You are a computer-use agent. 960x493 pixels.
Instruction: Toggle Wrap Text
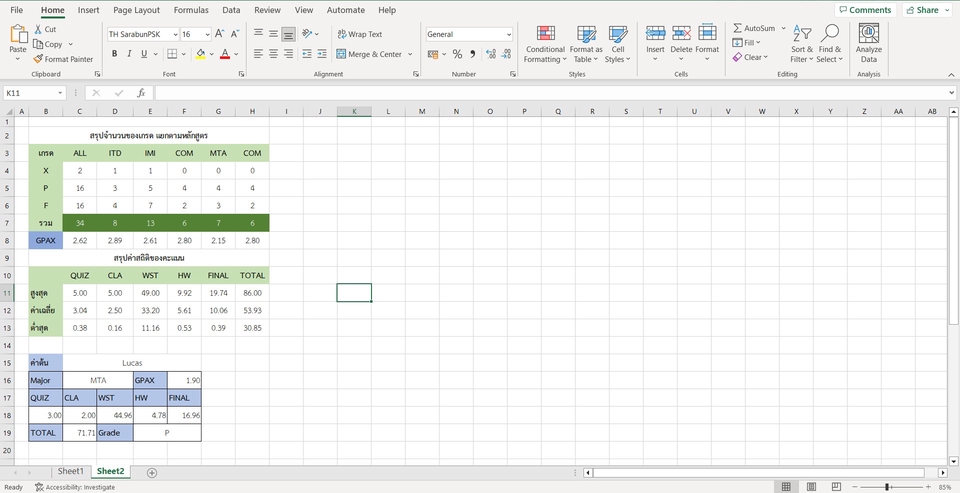[359, 34]
